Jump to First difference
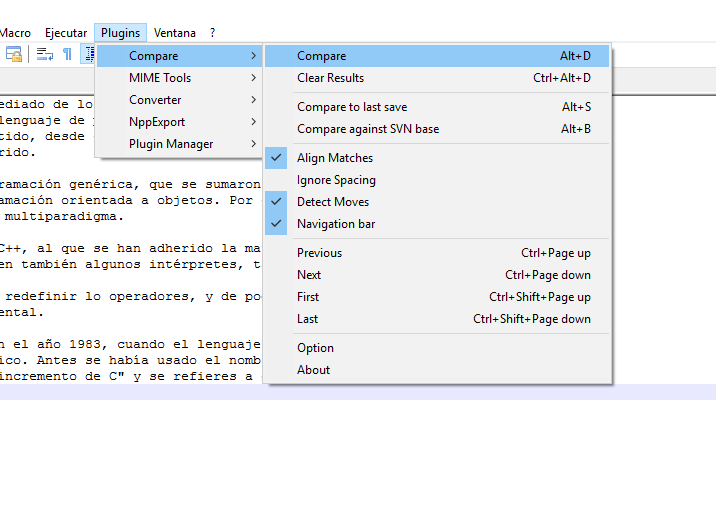716x508 pixels. point(437,296)
